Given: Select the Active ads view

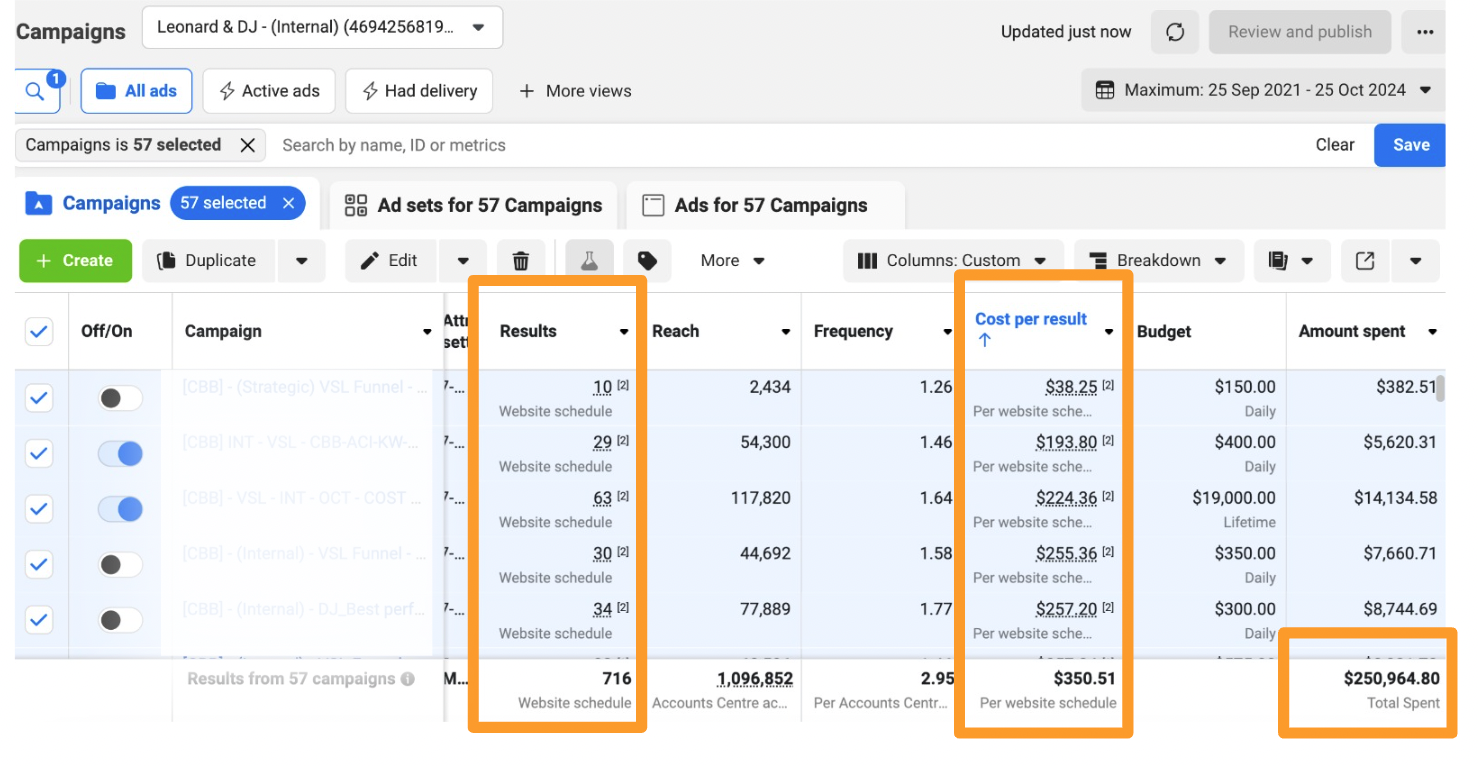Looking at the screenshot, I should (268, 91).
